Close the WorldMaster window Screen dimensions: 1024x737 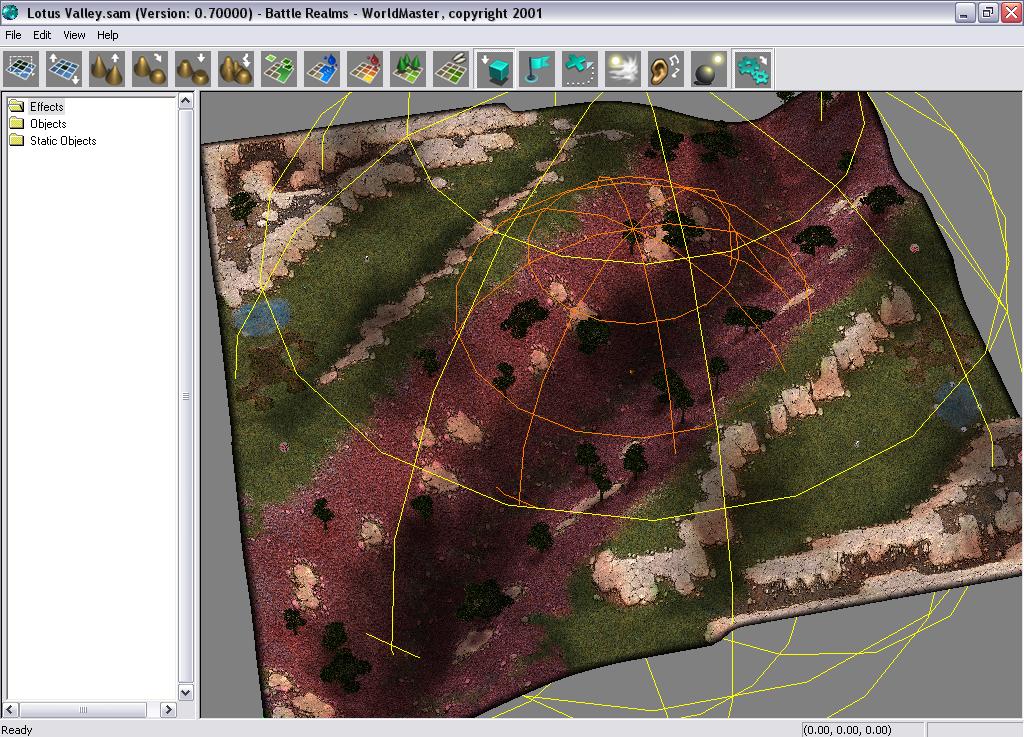(1011, 12)
